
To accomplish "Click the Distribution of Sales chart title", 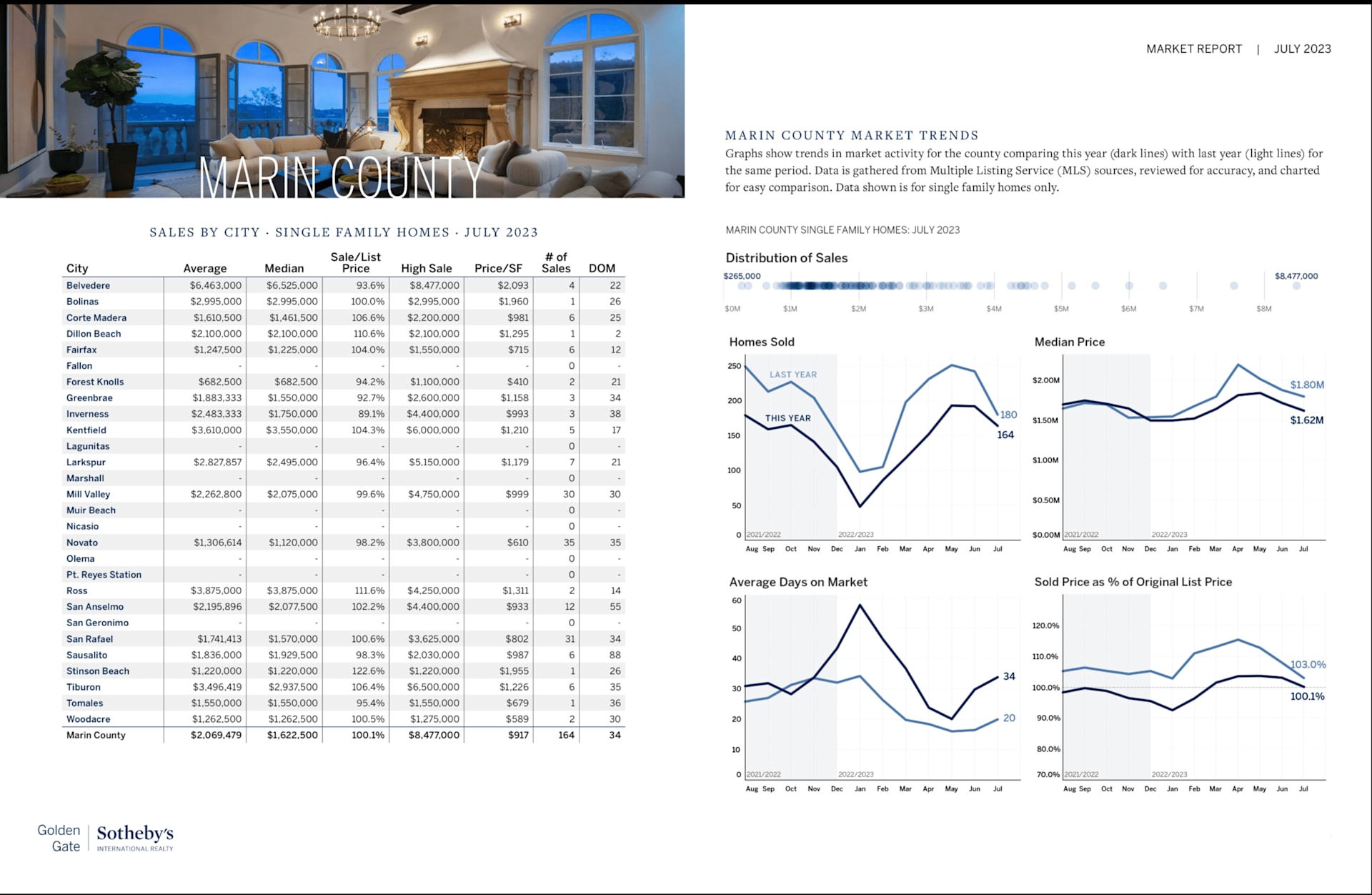I will 786,257.
